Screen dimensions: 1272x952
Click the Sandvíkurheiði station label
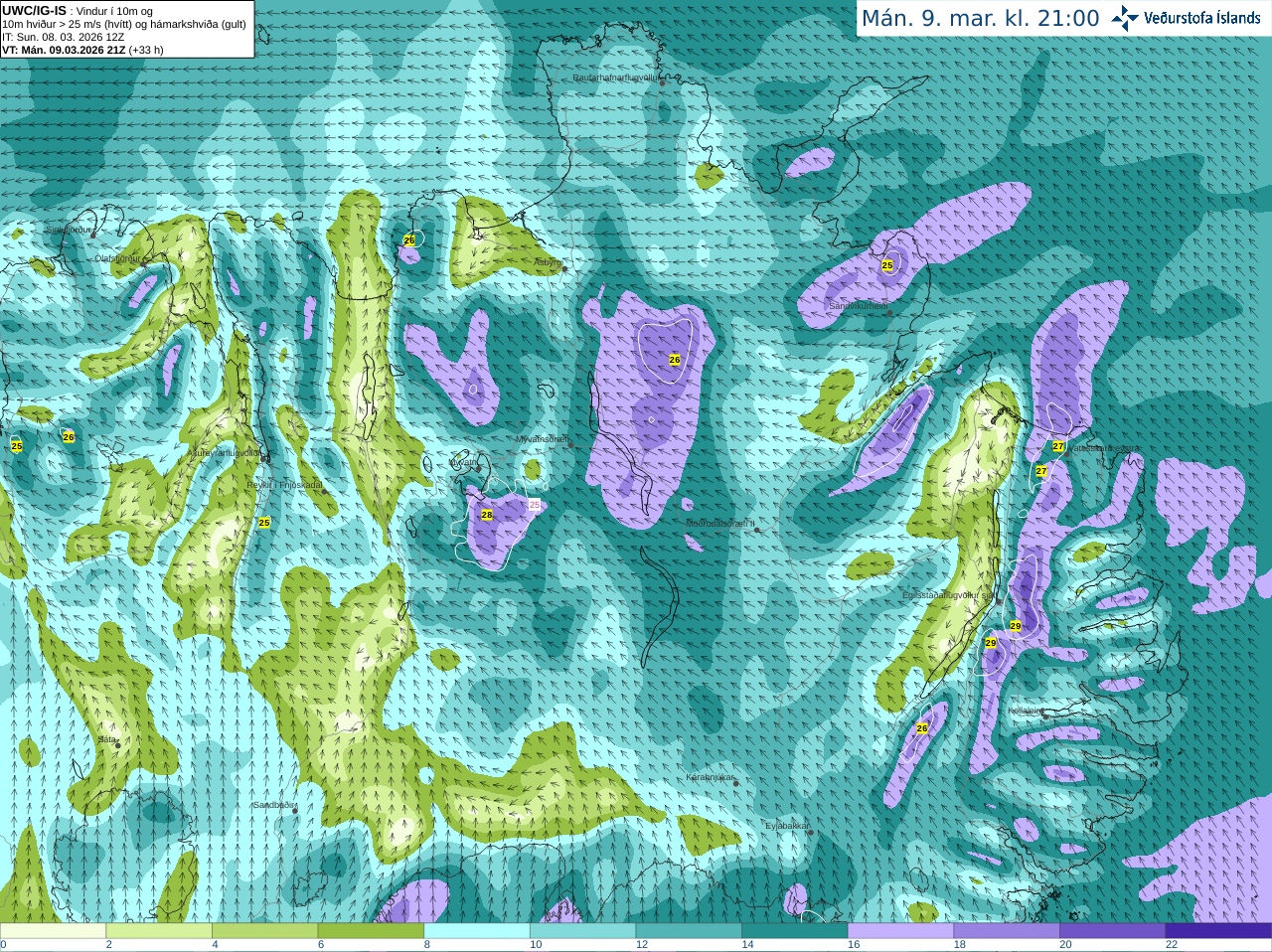coord(859,307)
